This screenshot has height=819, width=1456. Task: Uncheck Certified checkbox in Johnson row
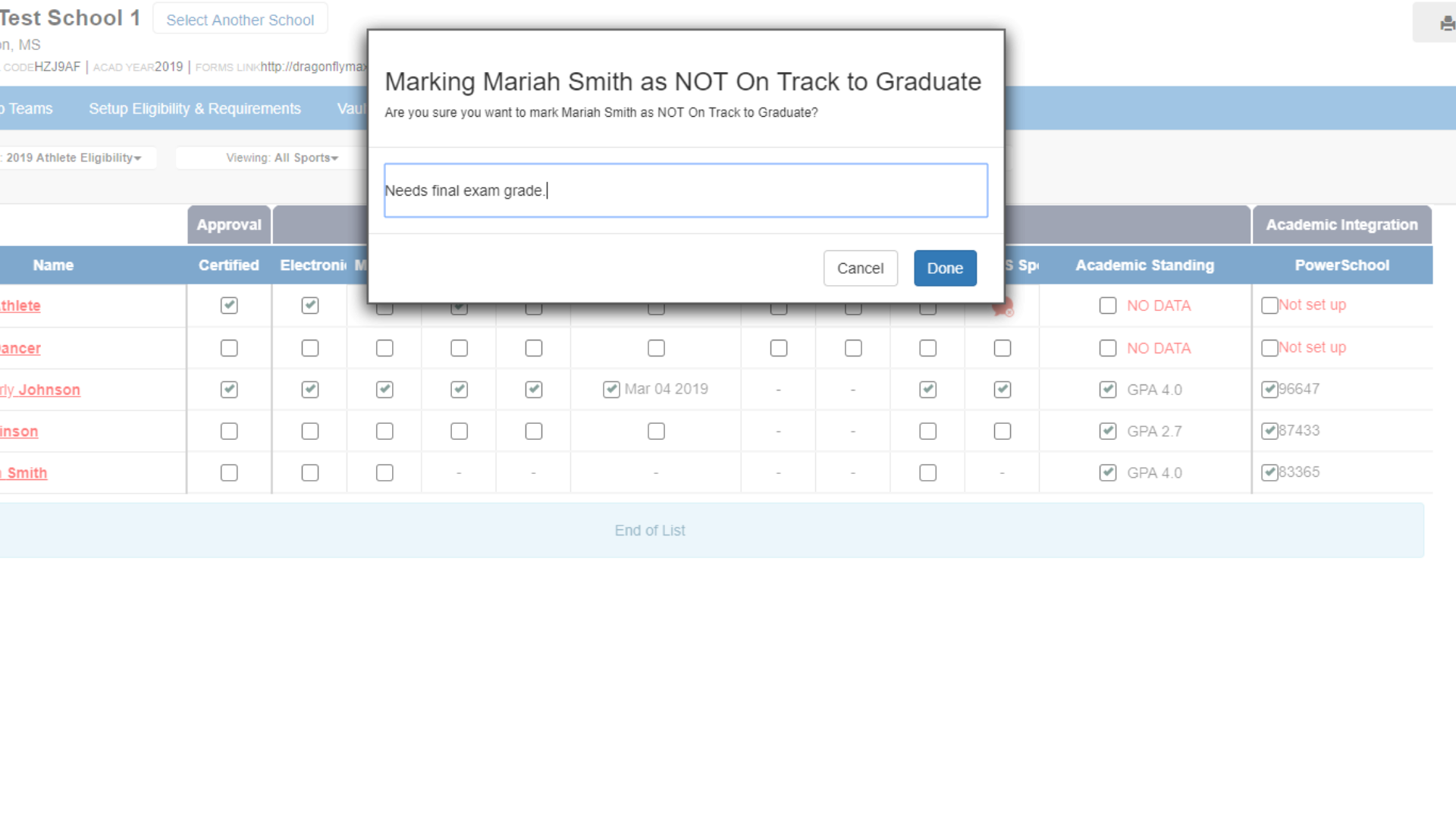coord(229,390)
